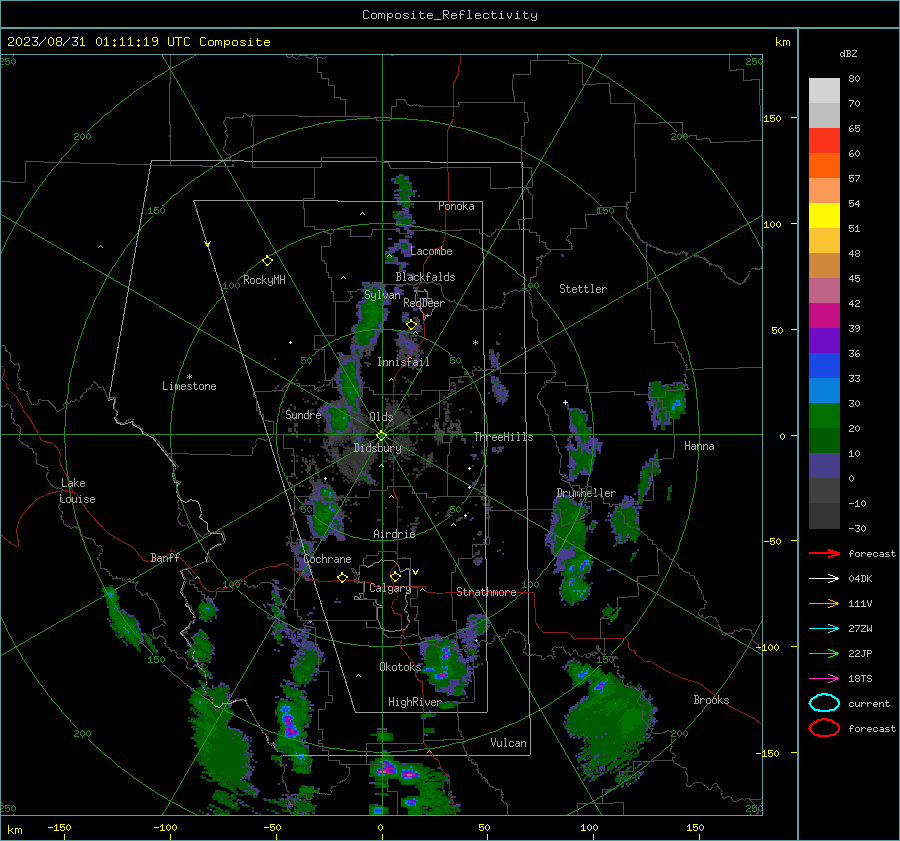Click the Sylvan label on map
Viewport: 900px width, 841px height.
click(382, 295)
